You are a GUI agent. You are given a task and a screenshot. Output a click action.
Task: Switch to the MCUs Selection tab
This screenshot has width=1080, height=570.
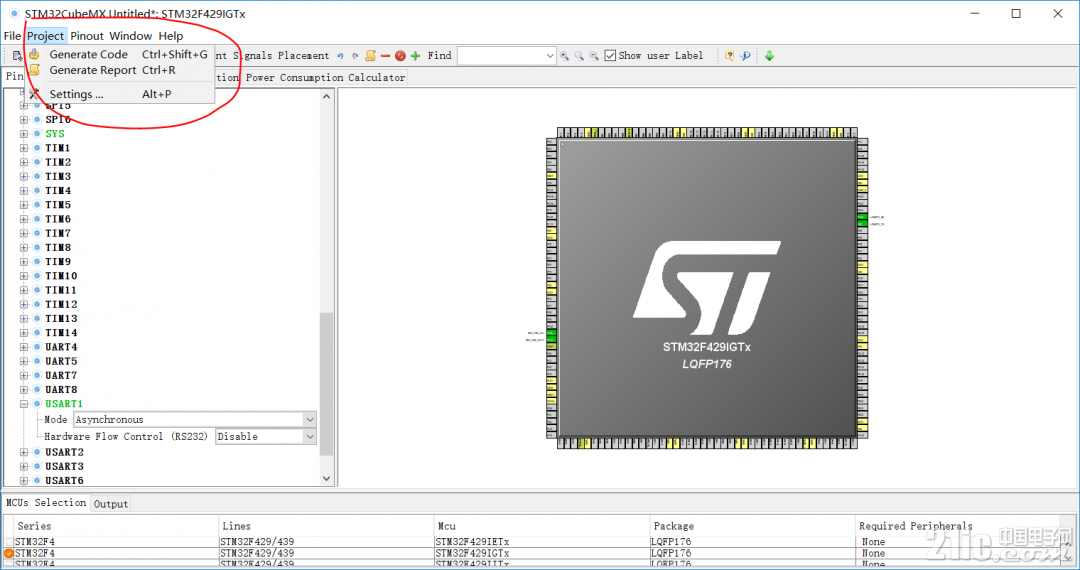pos(46,503)
